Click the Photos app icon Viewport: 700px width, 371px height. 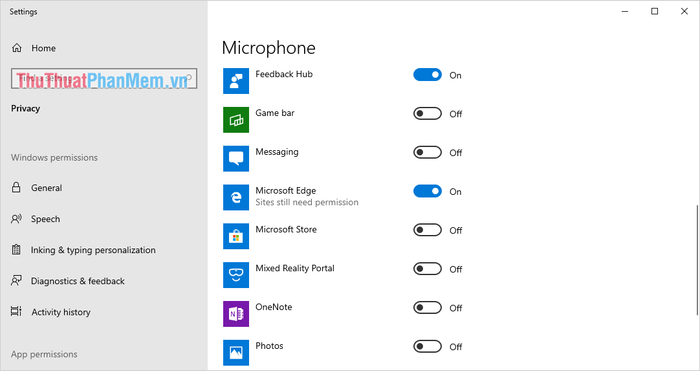tap(236, 353)
